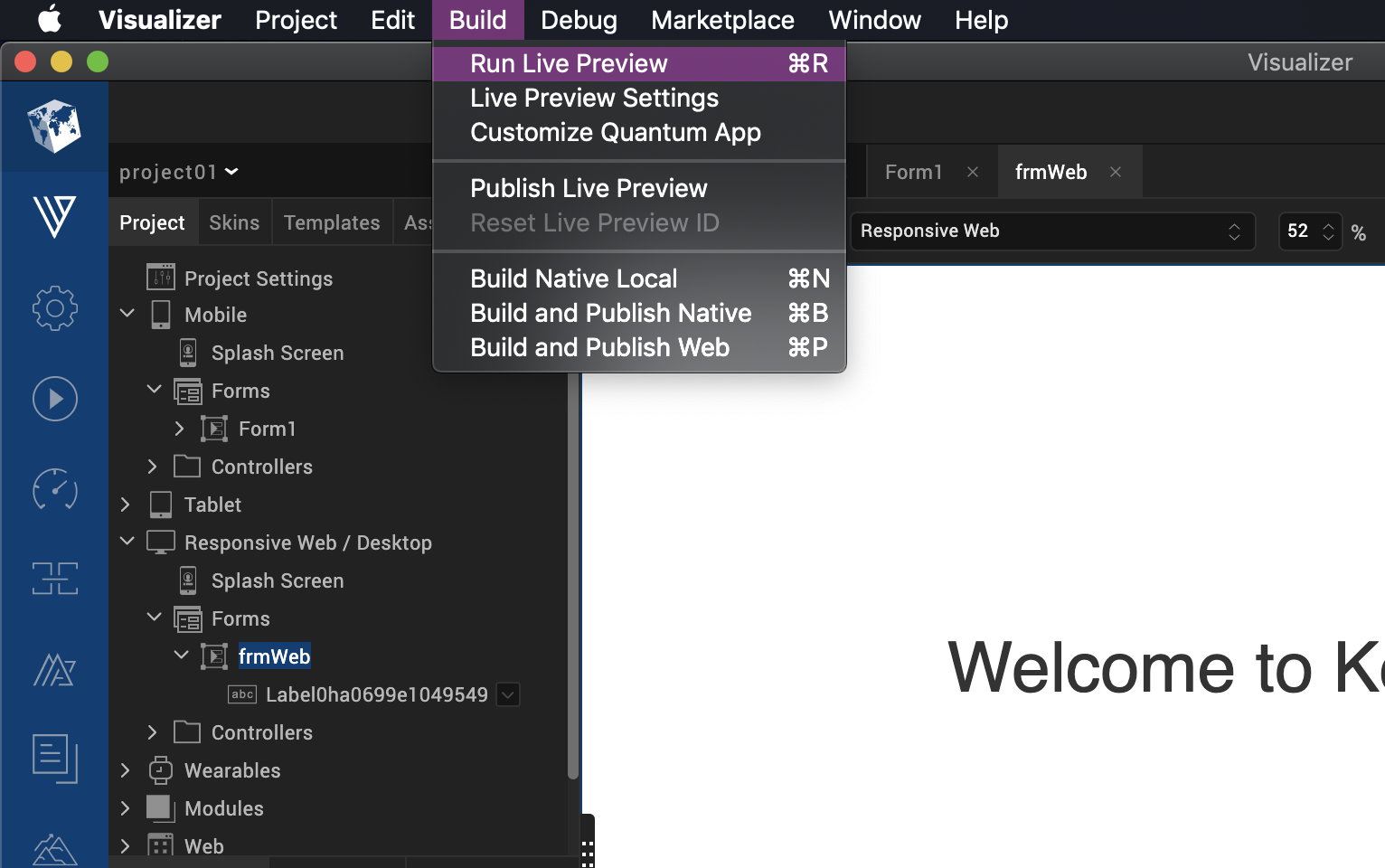
Task: Open the Window menu
Action: coord(874,20)
